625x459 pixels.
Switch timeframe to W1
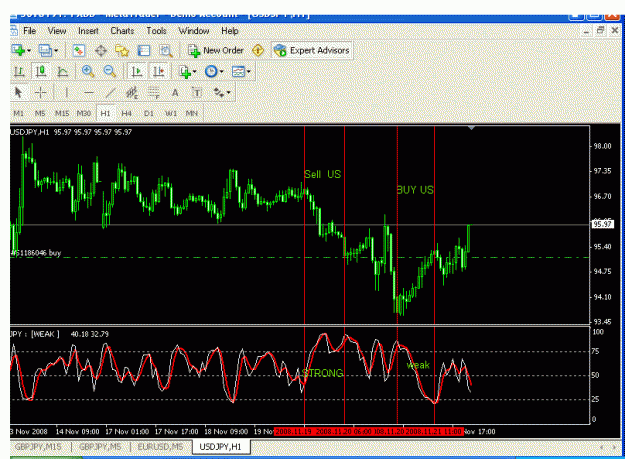point(171,114)
